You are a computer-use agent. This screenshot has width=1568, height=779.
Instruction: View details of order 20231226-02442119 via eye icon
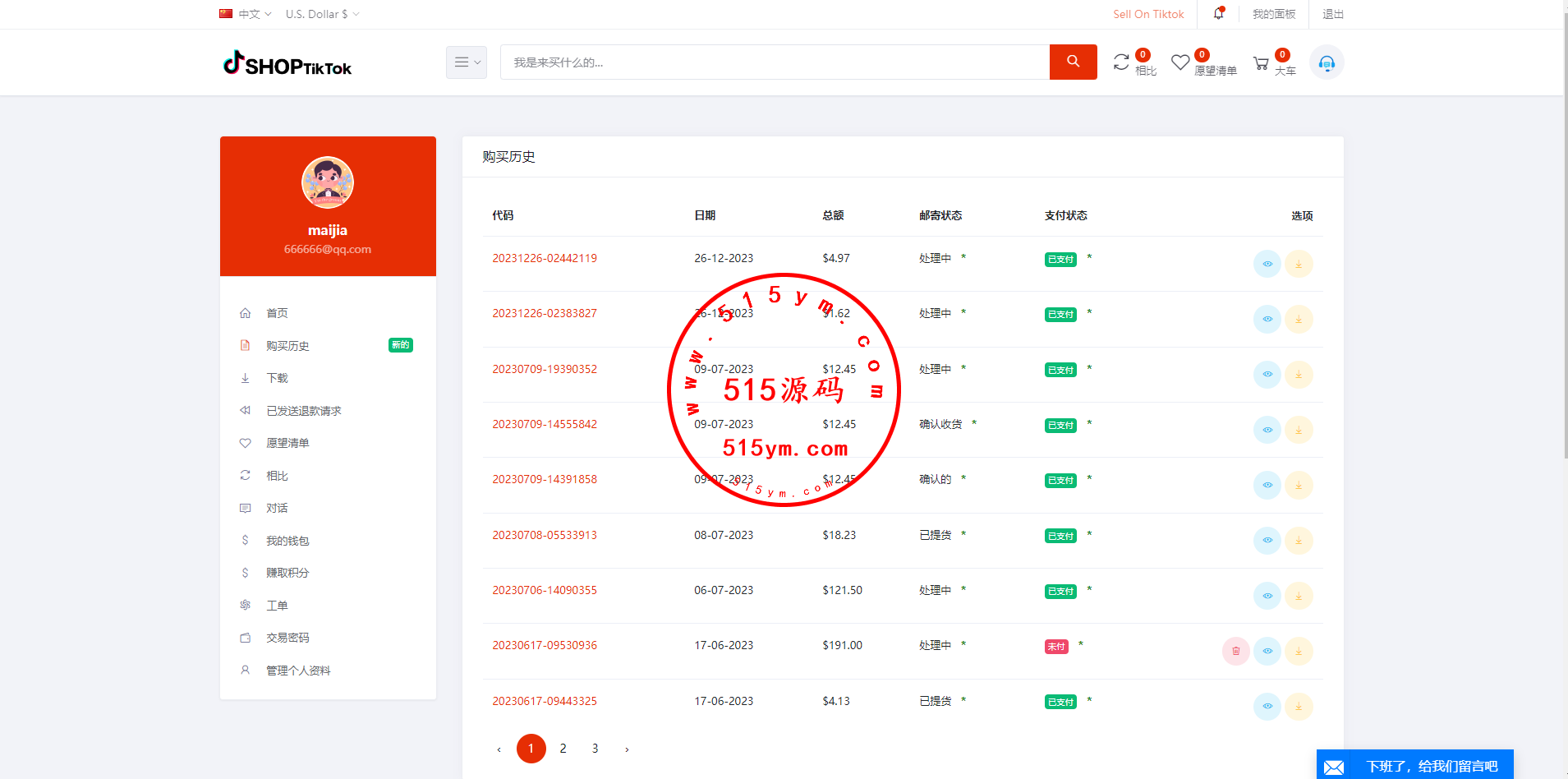(x=1267, y=264)
